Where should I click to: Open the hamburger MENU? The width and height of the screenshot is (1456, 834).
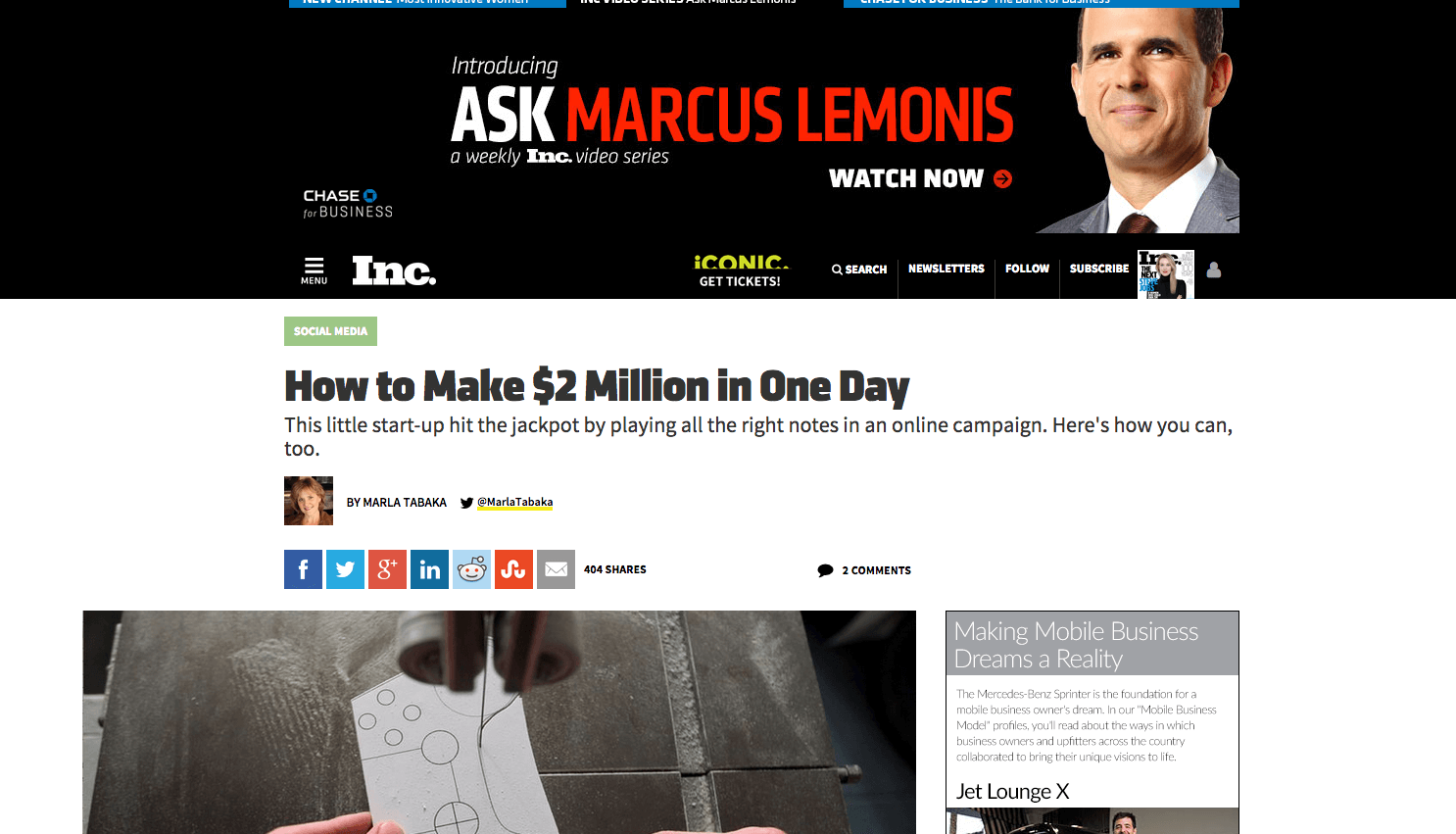click(x=314, y=270)
